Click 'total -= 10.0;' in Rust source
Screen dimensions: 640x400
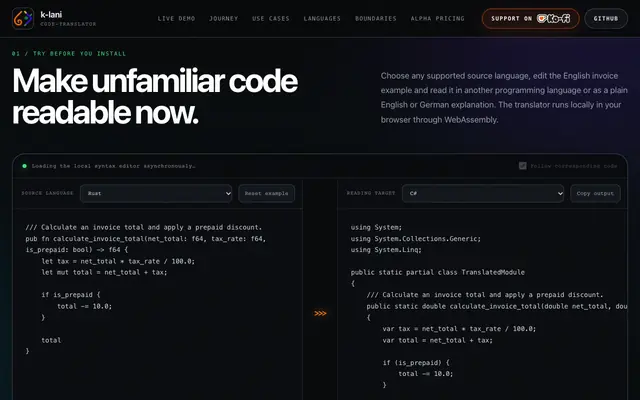tap(84, 306)
